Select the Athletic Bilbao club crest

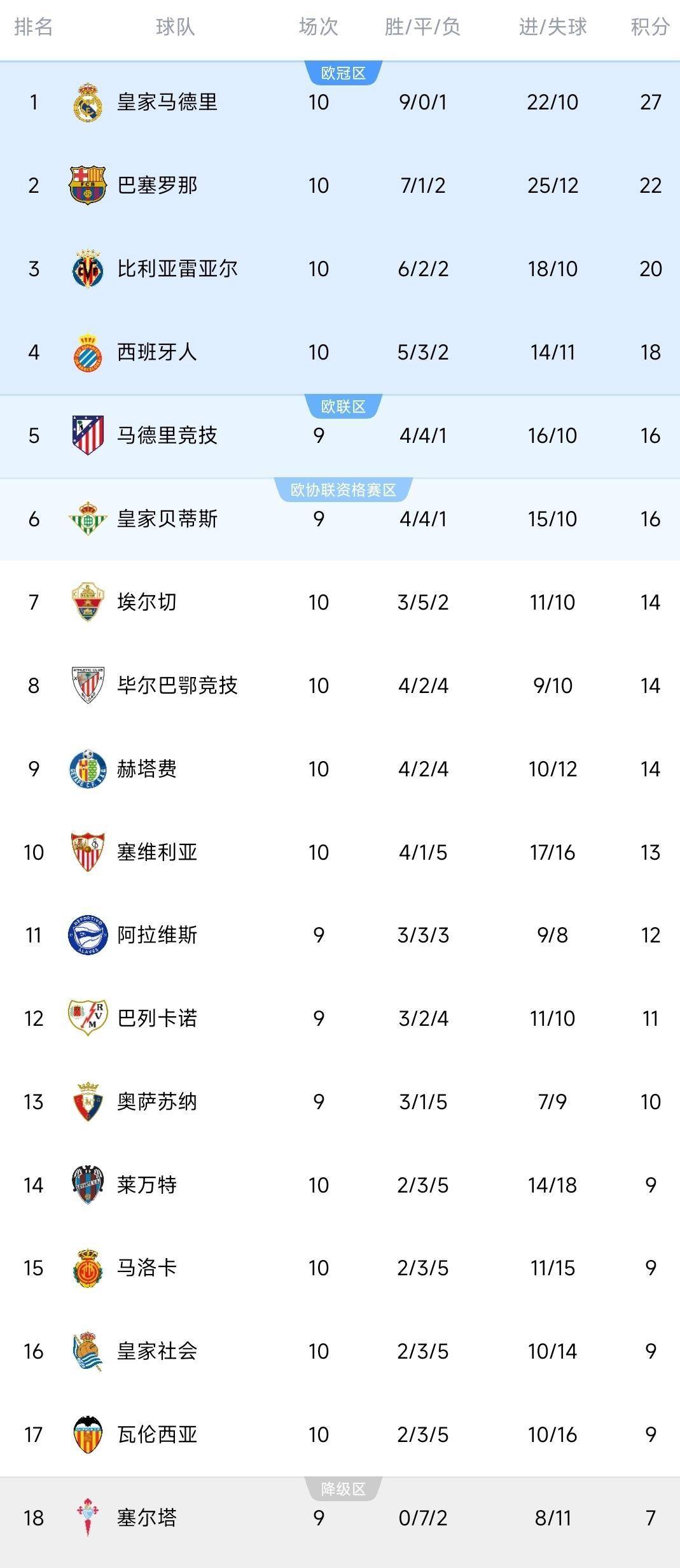pos(88,685)
